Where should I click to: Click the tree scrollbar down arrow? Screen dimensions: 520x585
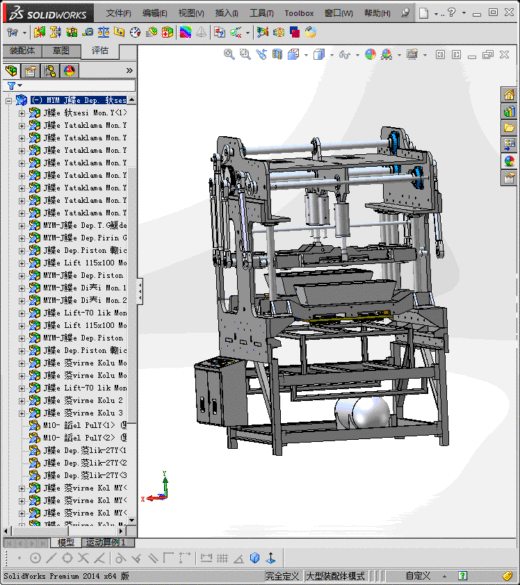pyautogui.click(x=132, y=520)
